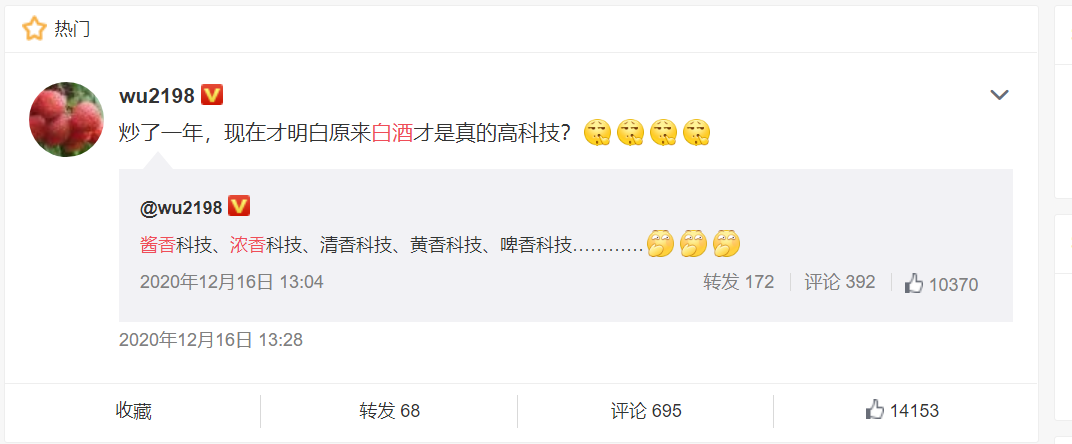Click the 白酒 red keyword link
The height and width of the screenshot is (444, 1072).
pos(392,131)
